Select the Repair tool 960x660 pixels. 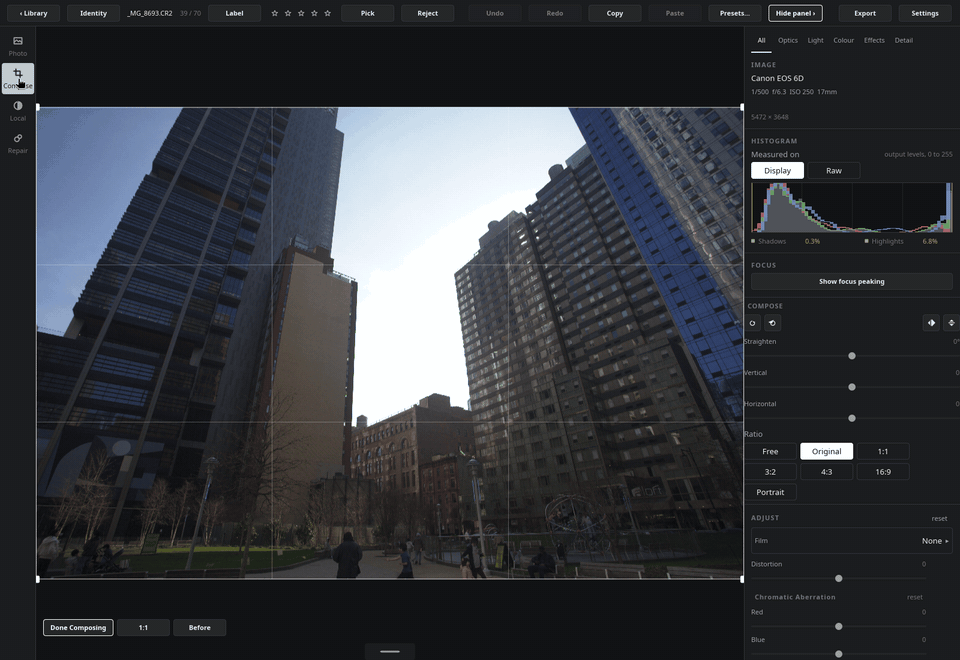coord(18,144)
